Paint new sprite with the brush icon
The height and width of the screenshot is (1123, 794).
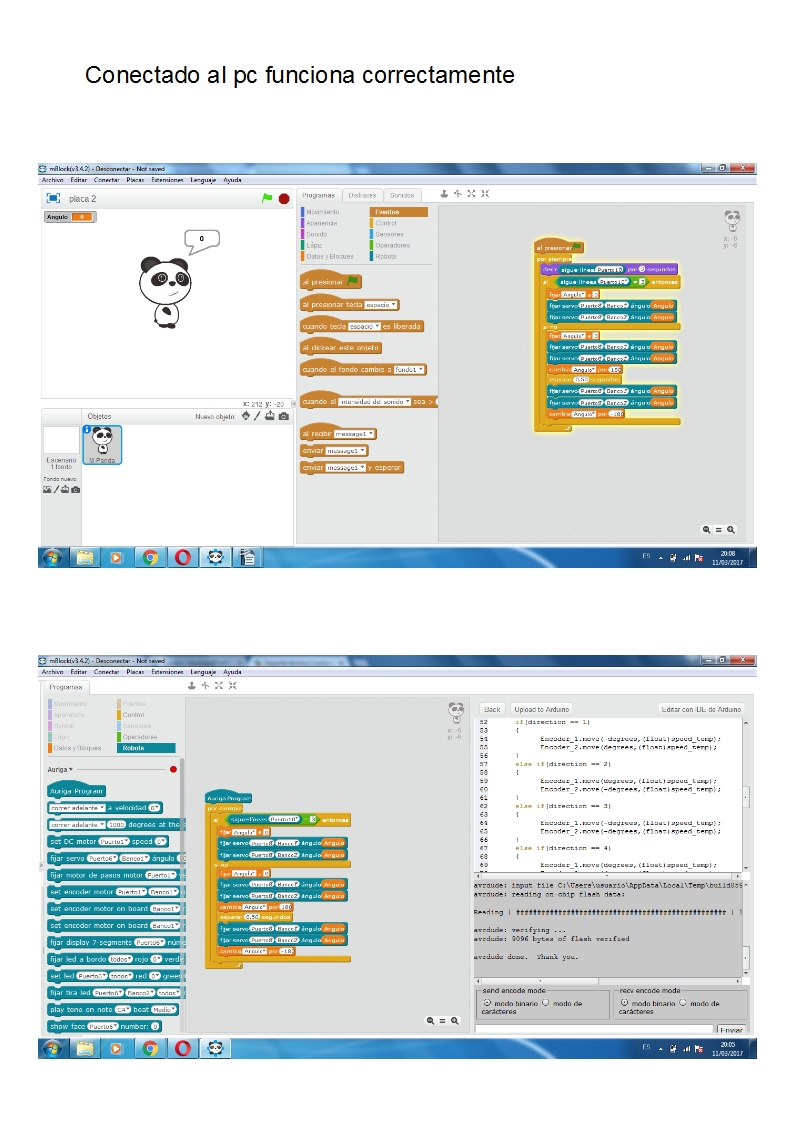point(257,416)
